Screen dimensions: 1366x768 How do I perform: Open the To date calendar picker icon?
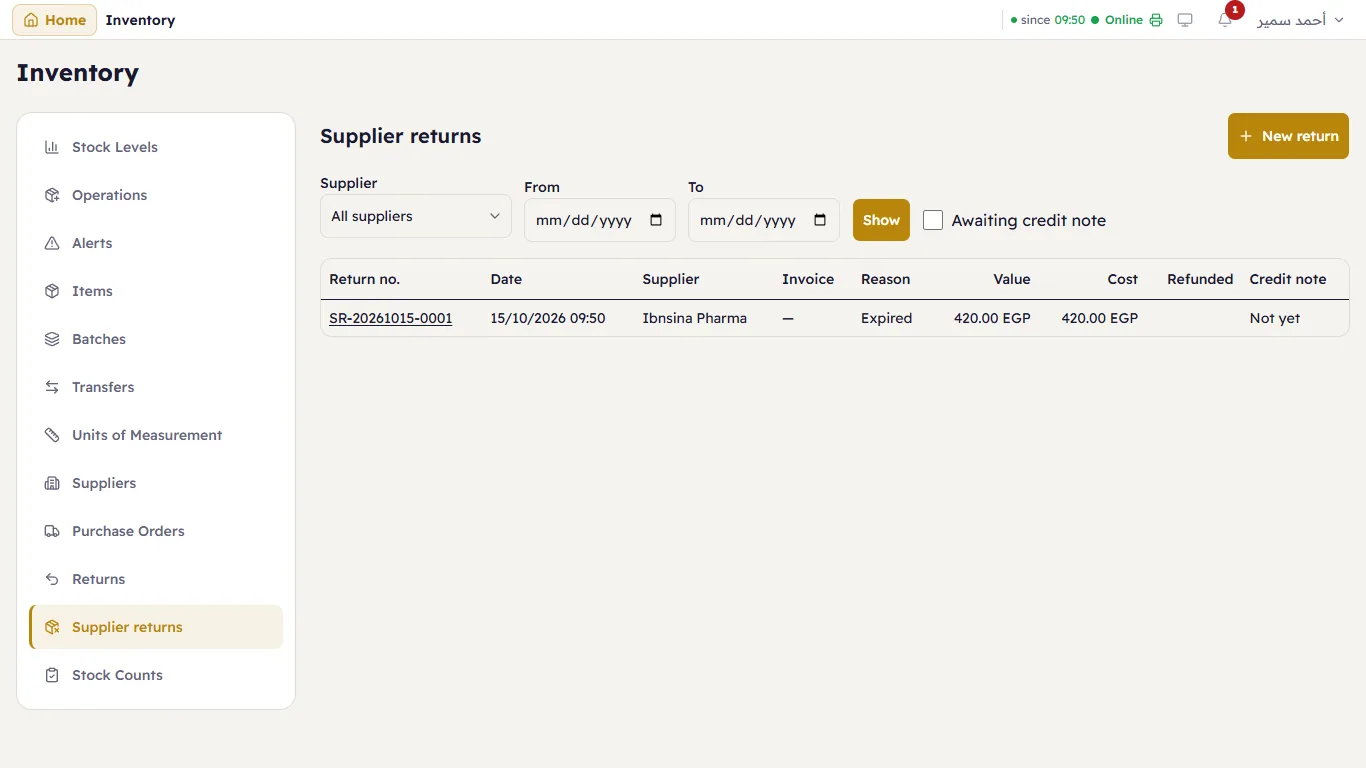tap(820, 220)
